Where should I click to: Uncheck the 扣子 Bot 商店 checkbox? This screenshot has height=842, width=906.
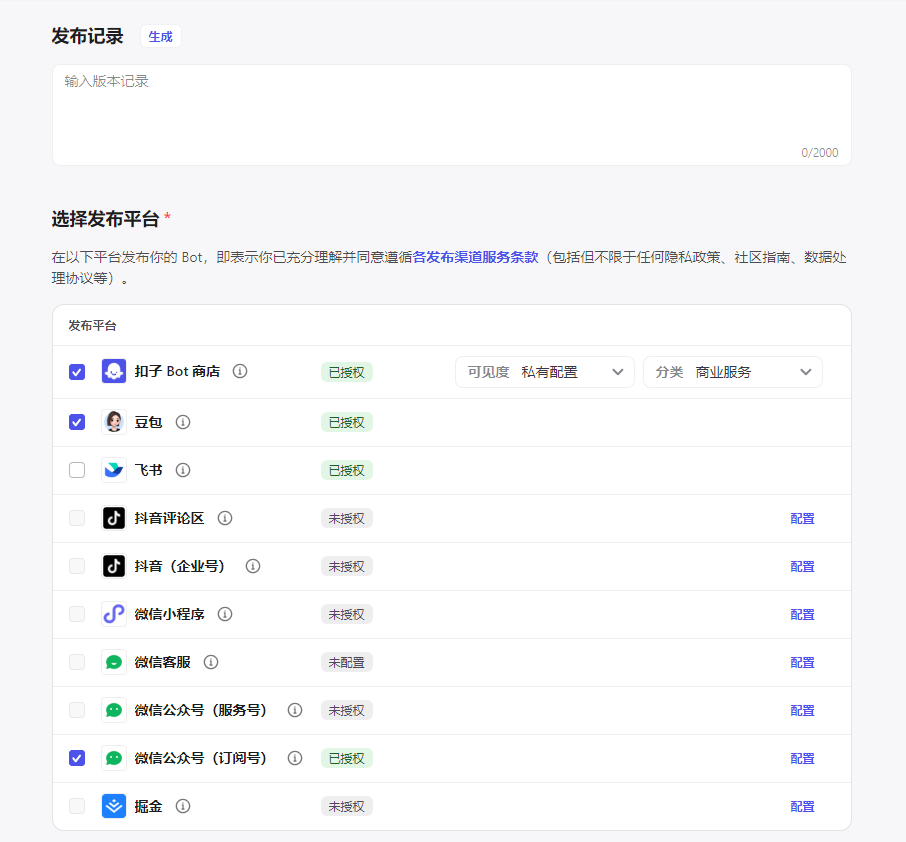(77, 372)
